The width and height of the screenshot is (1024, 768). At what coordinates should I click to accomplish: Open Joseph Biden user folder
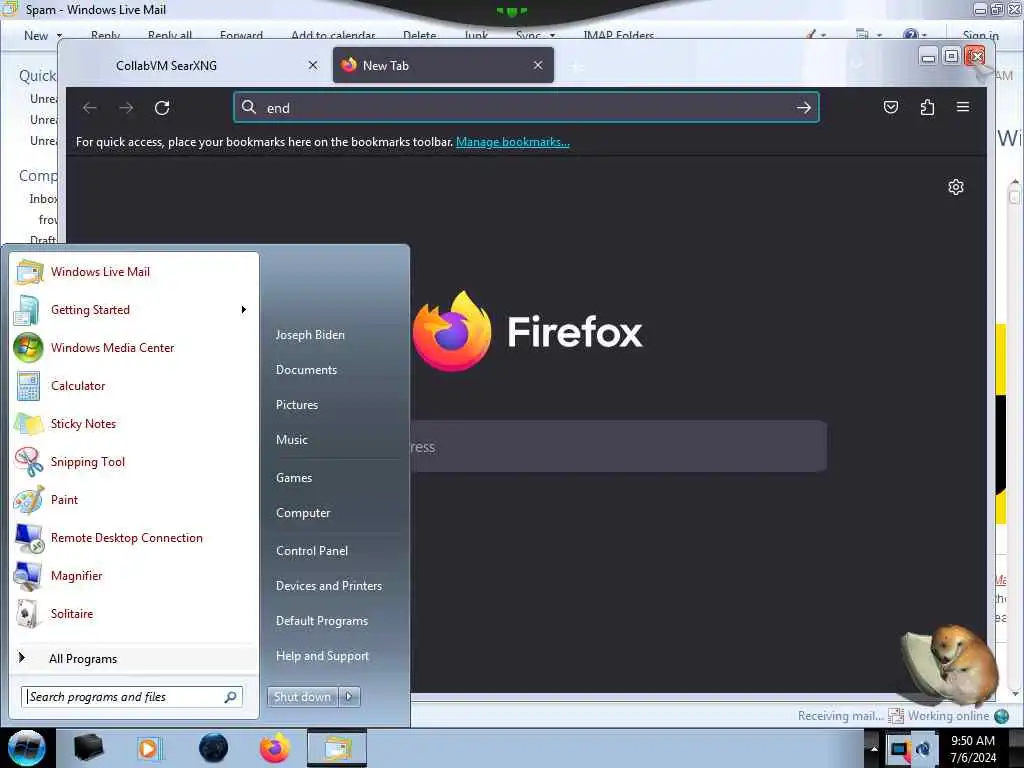point(310,334)
